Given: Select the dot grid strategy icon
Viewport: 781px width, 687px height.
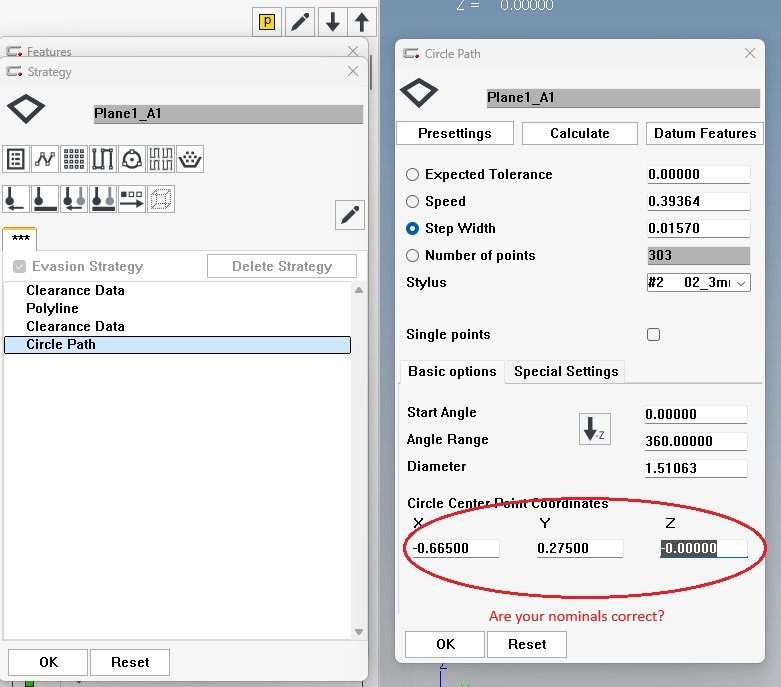Looking at the screenshot, I should tap(74, 159).
